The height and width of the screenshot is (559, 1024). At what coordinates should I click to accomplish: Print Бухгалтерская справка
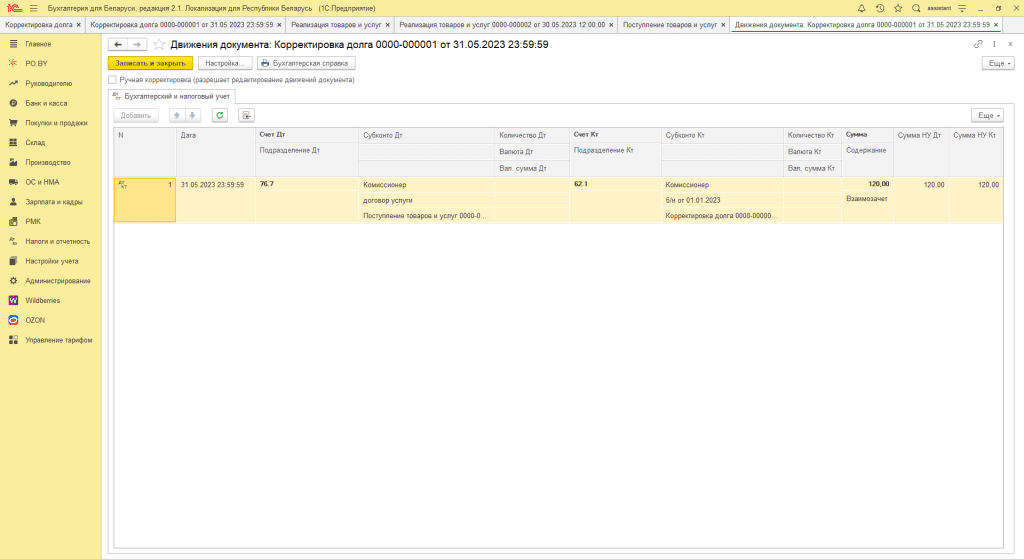click(x=306, y=63)
